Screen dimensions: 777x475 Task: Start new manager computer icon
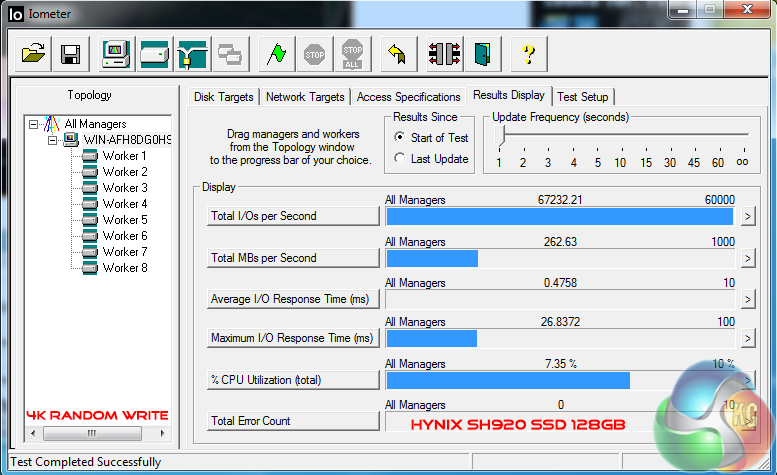coord(116,53)
